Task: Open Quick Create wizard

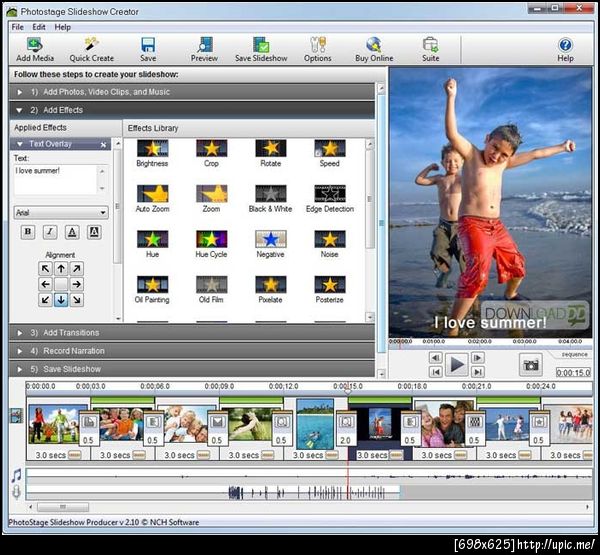Action: (x=91, y=50)
